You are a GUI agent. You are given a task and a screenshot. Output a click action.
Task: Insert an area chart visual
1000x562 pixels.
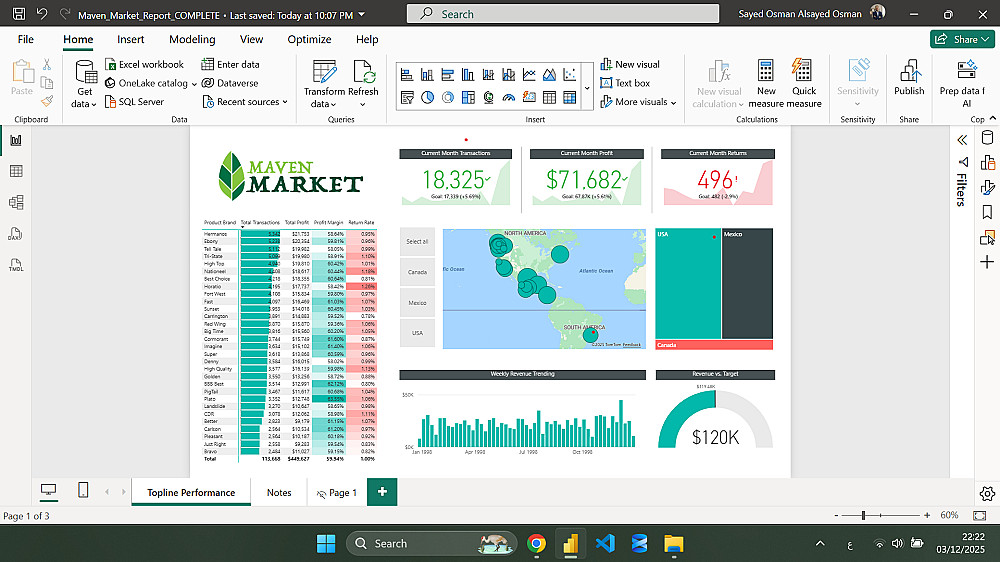pyautogui.click(x=549, y=75)
